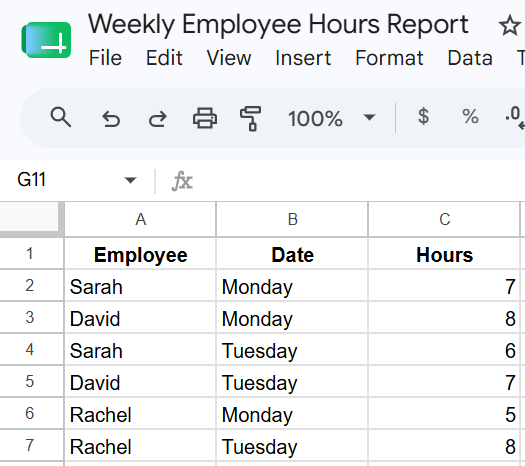Select the Monday cell in row 3
The image size is (525, 466).
coord(292,317)
